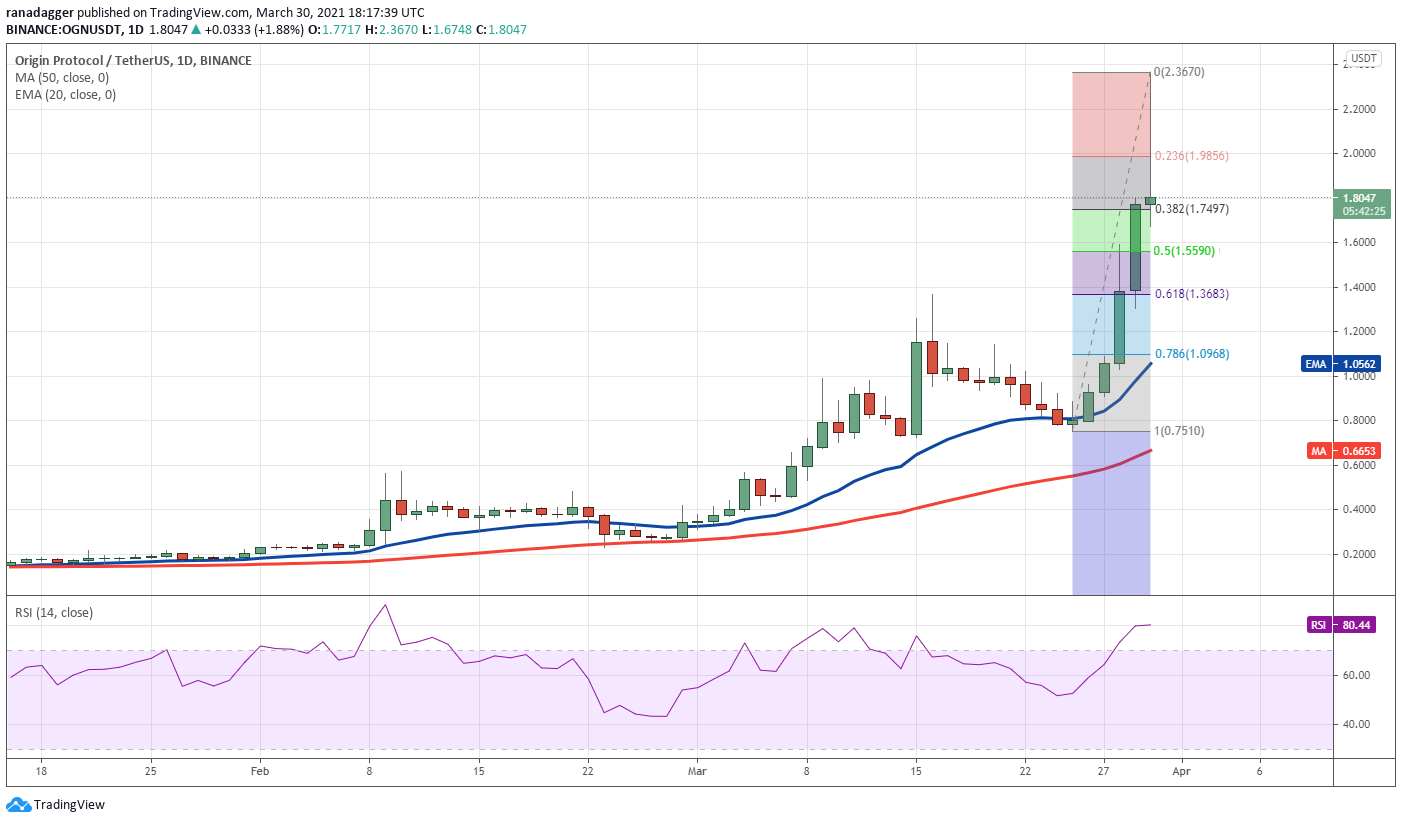The height and width of the screenshot is (823, 1402).
Task: Click the Feb label on date axis
Action: pos(260,771)
